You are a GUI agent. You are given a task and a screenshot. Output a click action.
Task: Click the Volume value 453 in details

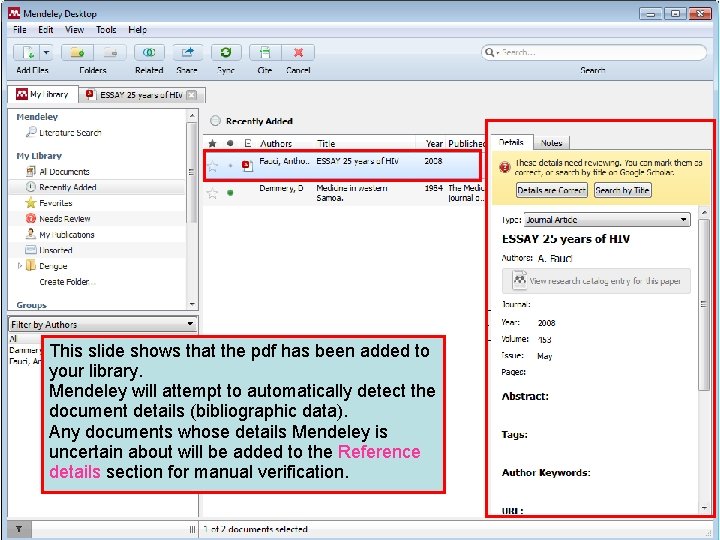tap(544, 339)
